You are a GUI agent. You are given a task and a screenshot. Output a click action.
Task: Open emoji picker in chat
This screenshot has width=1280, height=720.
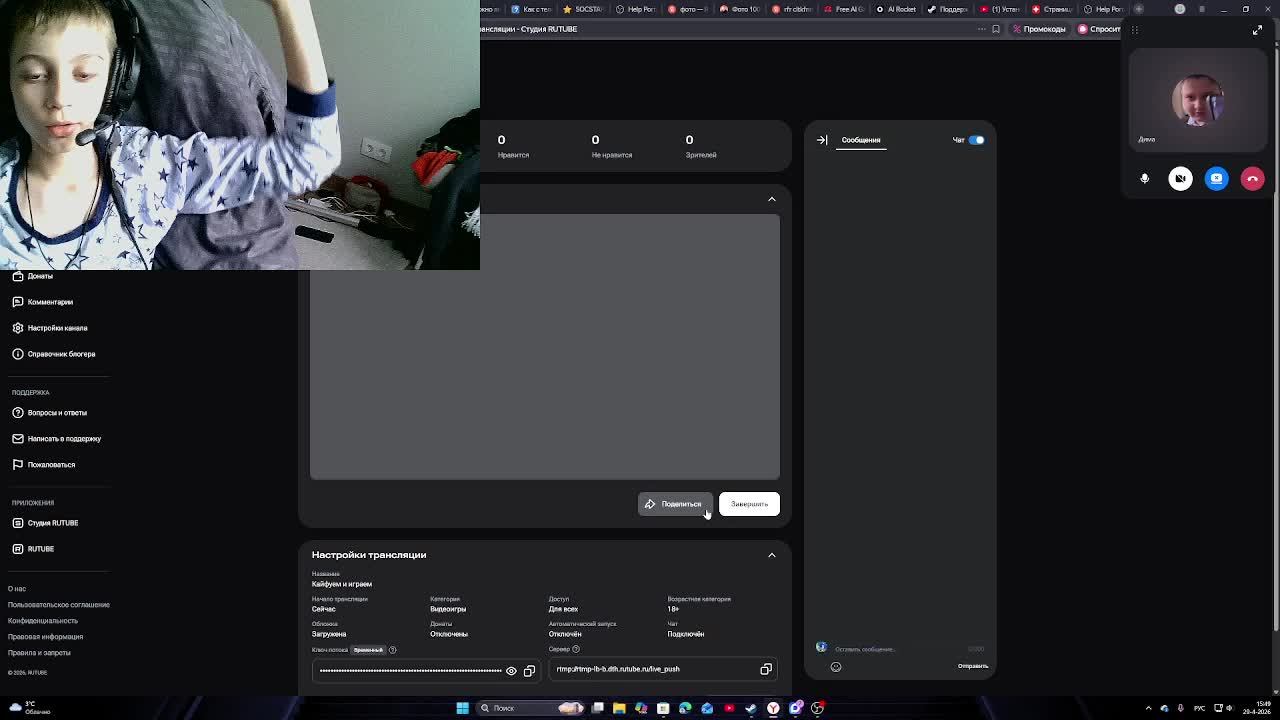[x=836, y=667]
